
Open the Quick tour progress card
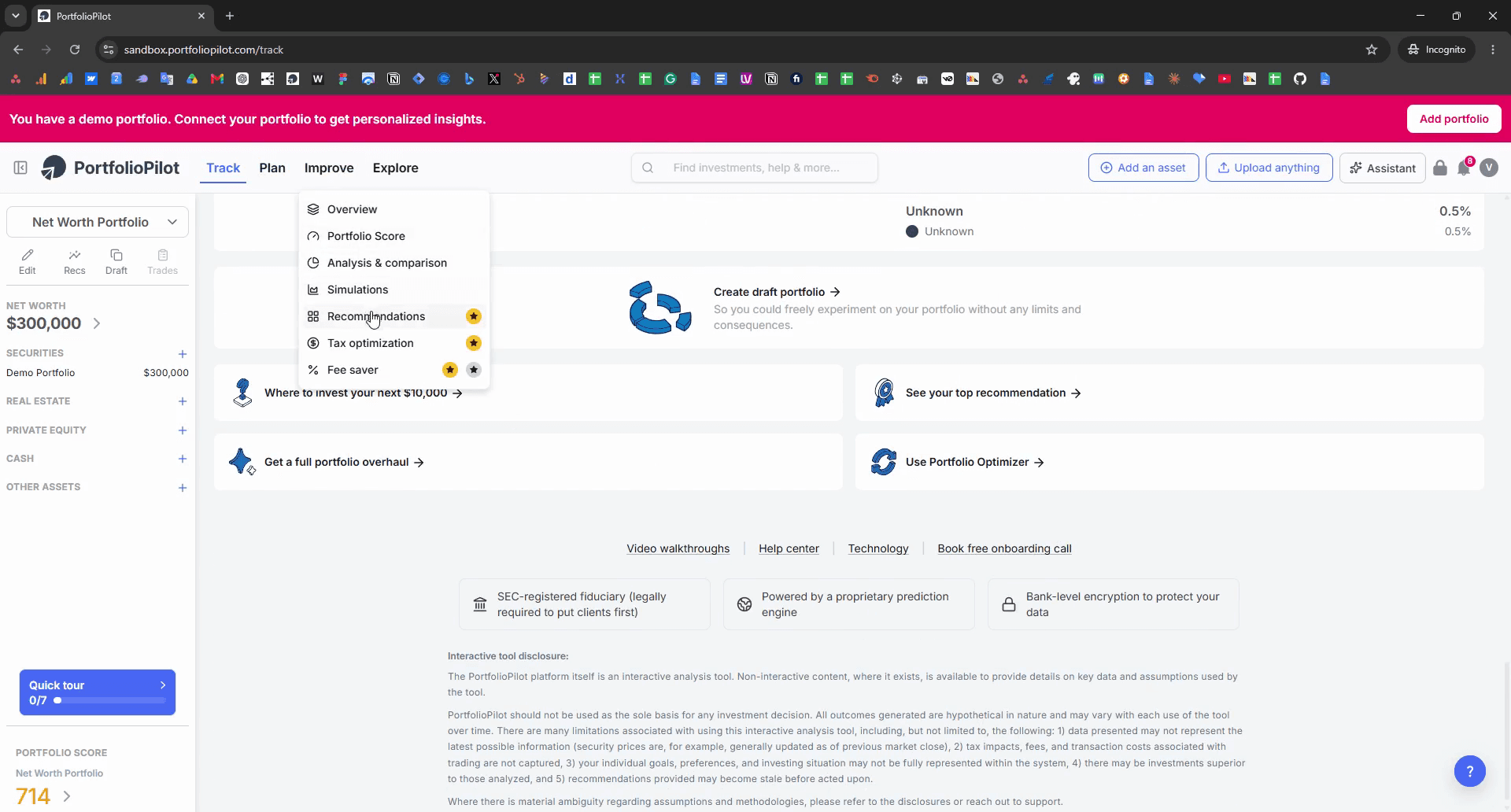click(x=98, y=692)
